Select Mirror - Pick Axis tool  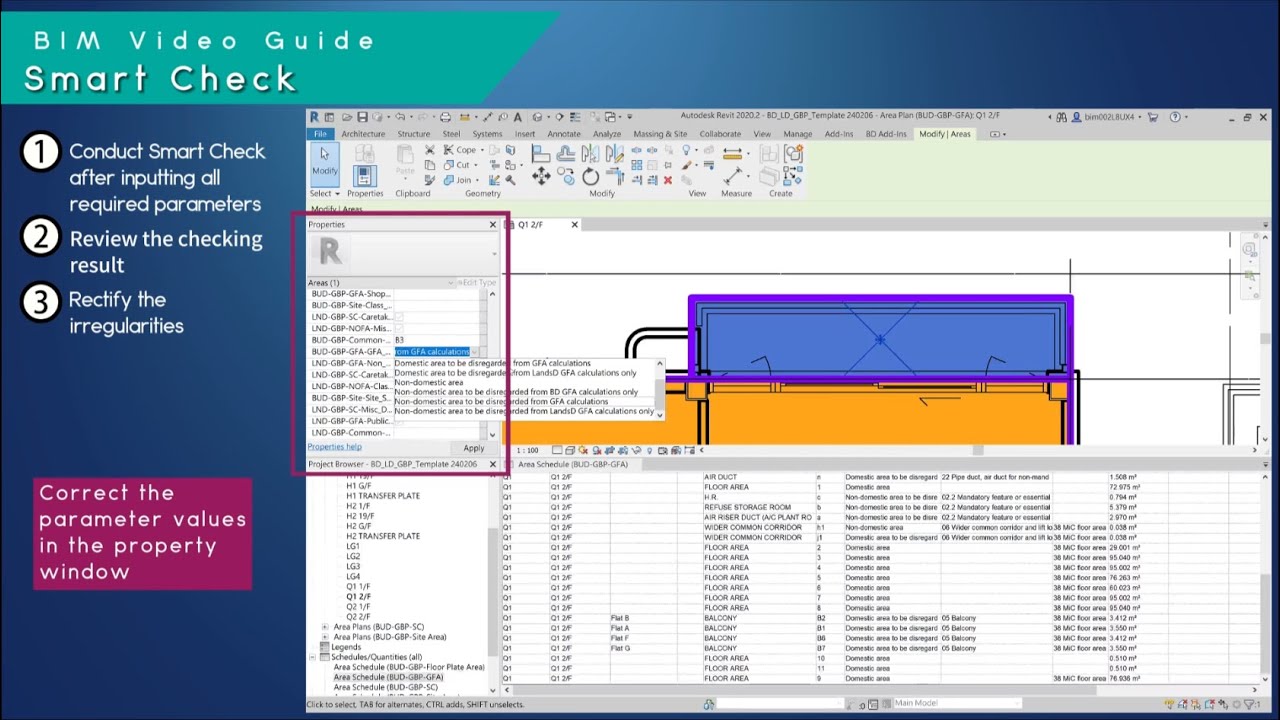click(x=590, y=153)
